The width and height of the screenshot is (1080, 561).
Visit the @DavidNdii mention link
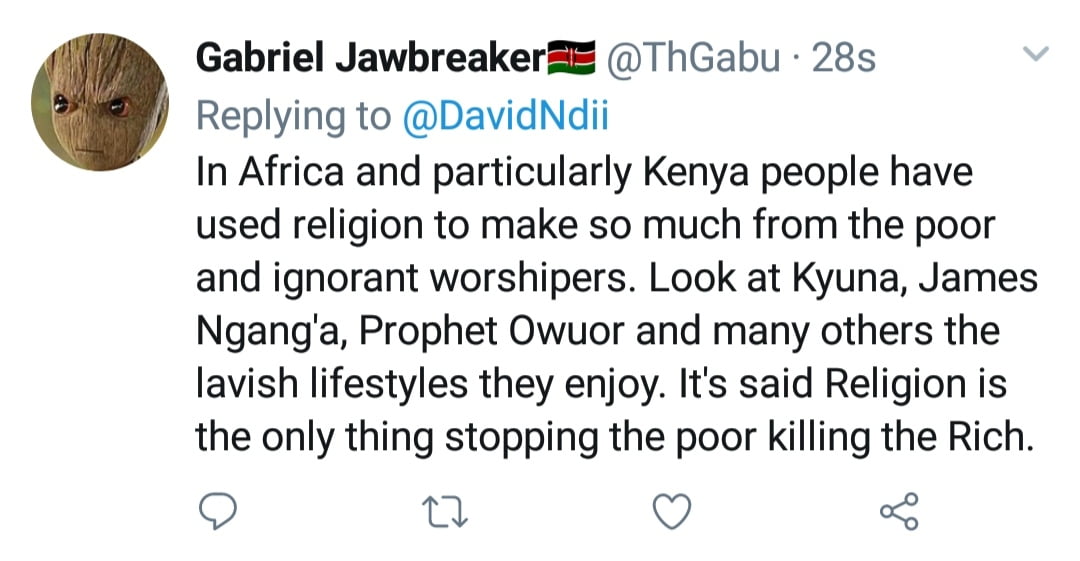504,117
